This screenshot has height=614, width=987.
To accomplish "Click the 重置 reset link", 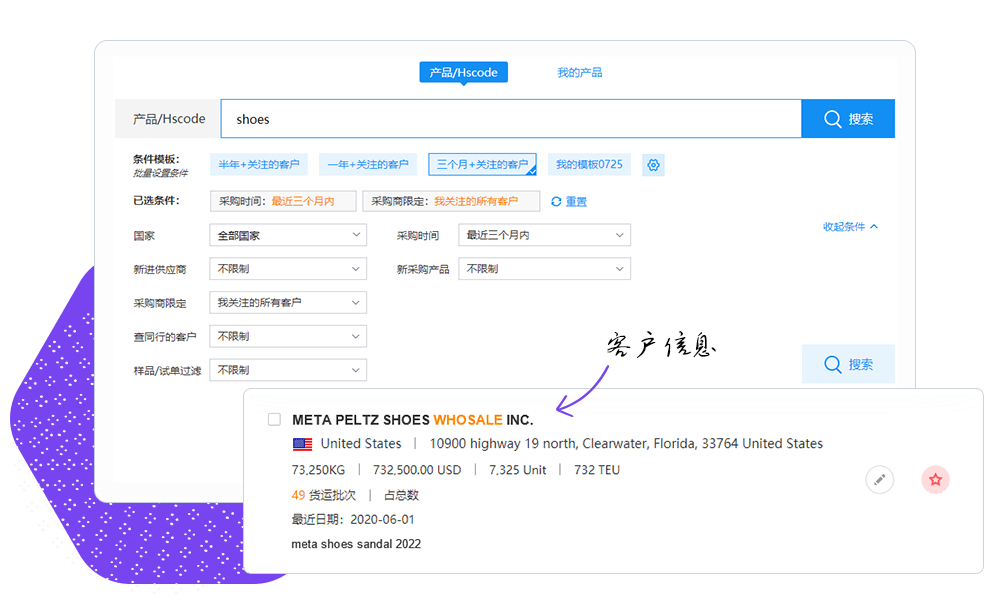I will (576, 202).
